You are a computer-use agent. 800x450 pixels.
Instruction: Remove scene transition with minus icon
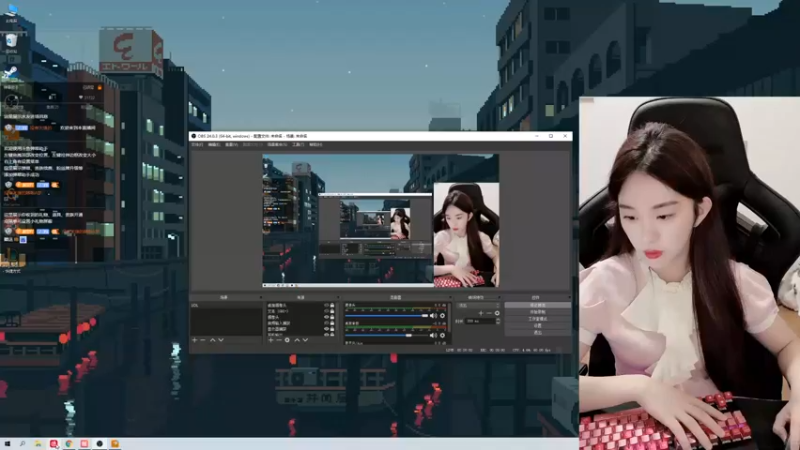(489, 313)
